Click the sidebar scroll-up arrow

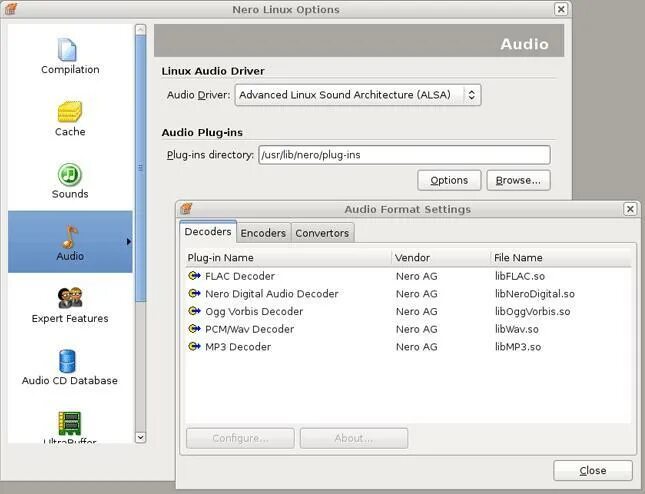tap(140, 30)
